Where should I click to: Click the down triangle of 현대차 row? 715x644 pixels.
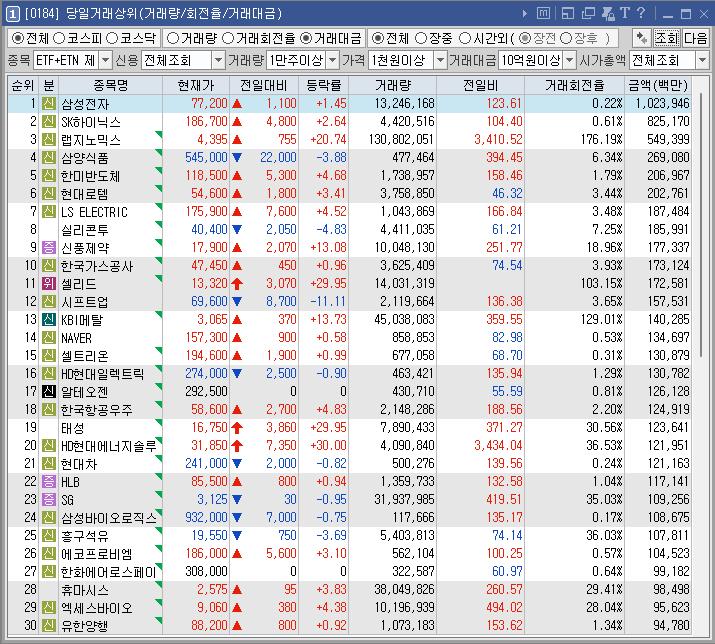pyautogui.click(x=237, y=464)
